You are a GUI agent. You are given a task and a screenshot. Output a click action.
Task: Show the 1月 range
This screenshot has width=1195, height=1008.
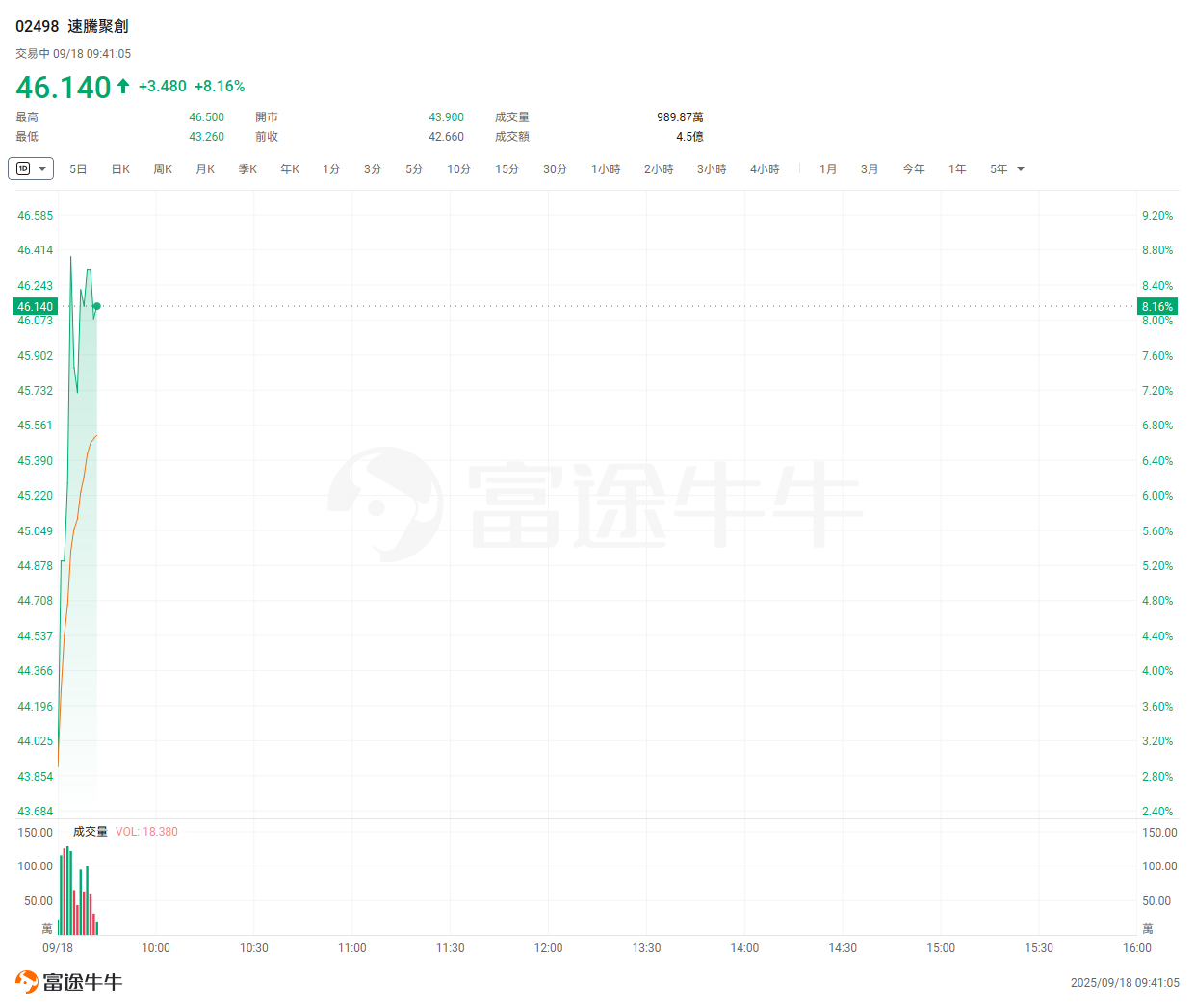[828, 169]
